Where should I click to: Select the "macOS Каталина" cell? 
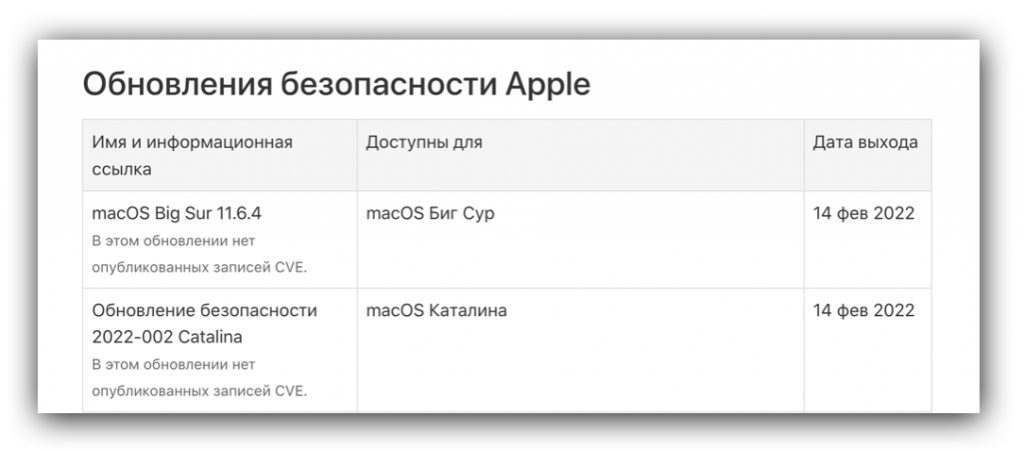coord(436,310)
